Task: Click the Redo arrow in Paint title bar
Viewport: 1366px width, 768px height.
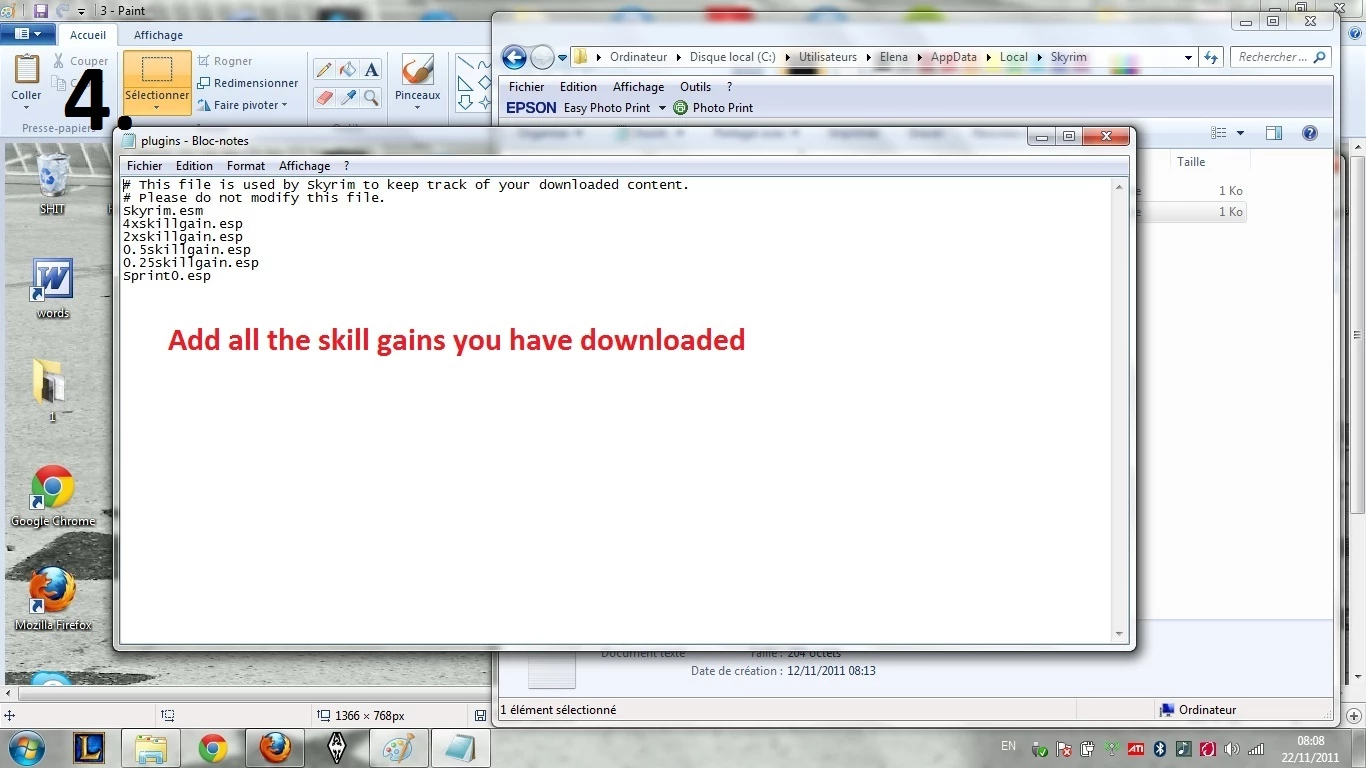Action: coord(63,10)
